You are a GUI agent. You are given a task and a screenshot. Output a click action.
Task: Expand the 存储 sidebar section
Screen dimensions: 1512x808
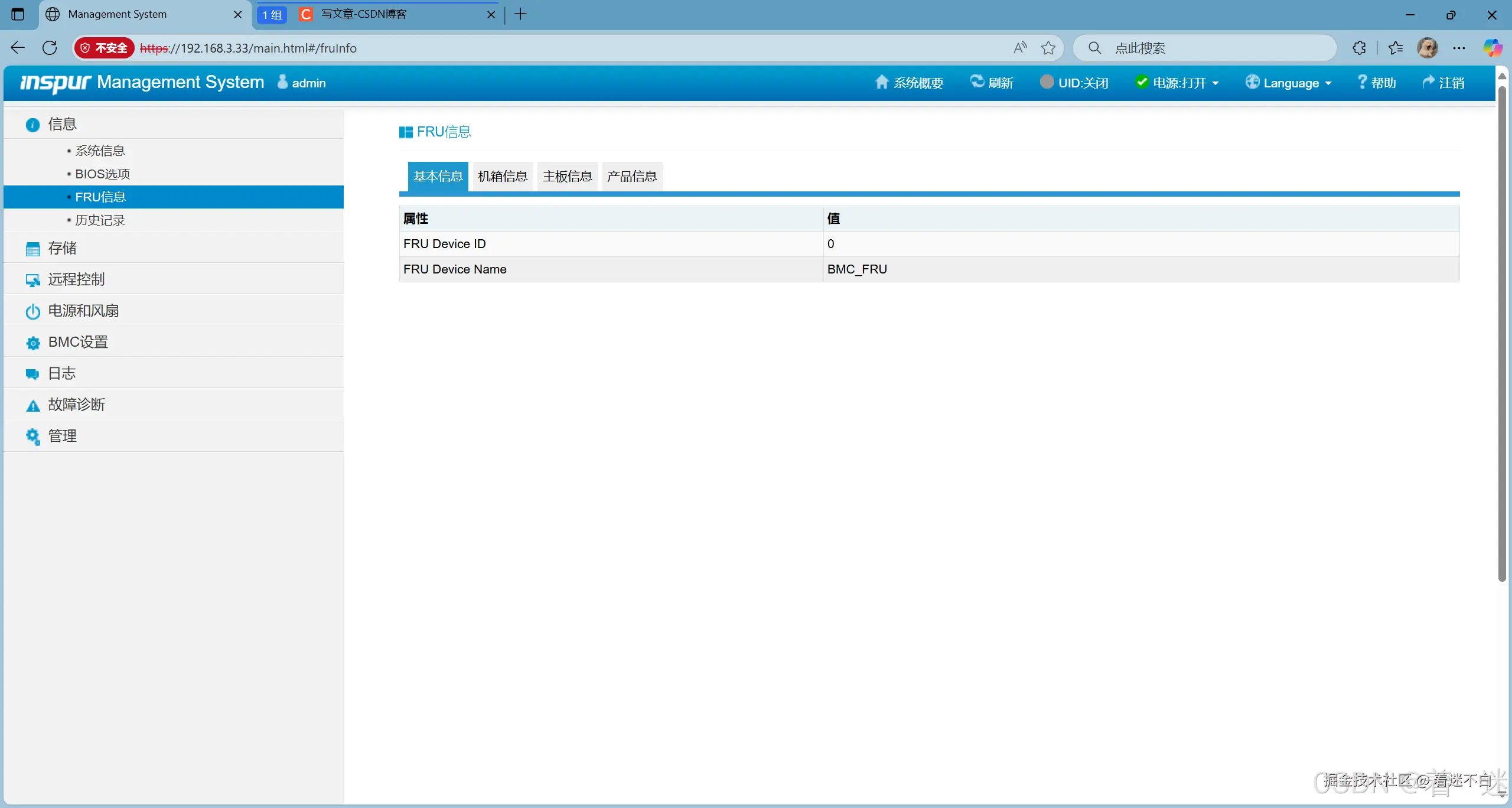click(62, 248)
